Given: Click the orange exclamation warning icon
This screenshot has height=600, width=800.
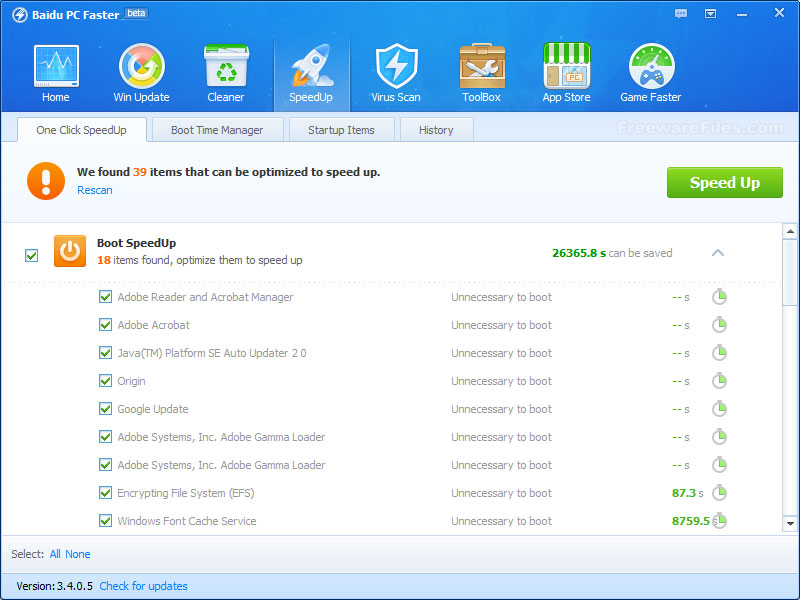Looking at the screenshot, I should tap(46, 181).
